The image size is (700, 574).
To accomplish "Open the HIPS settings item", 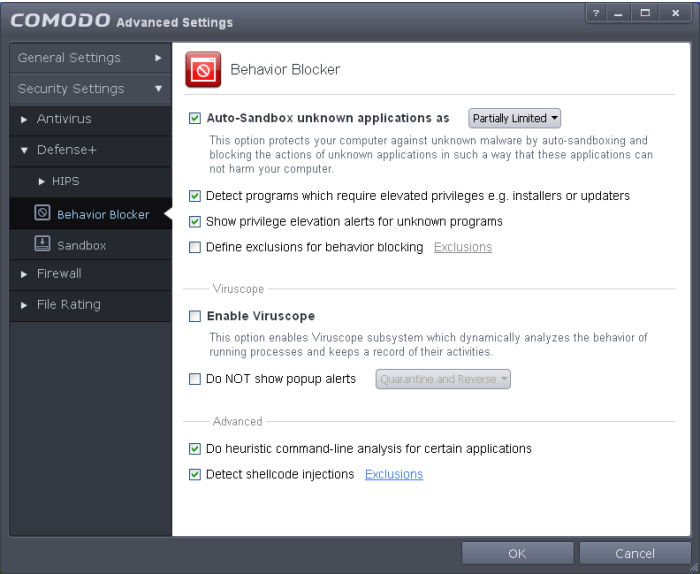I will click(x=65, y=181).
